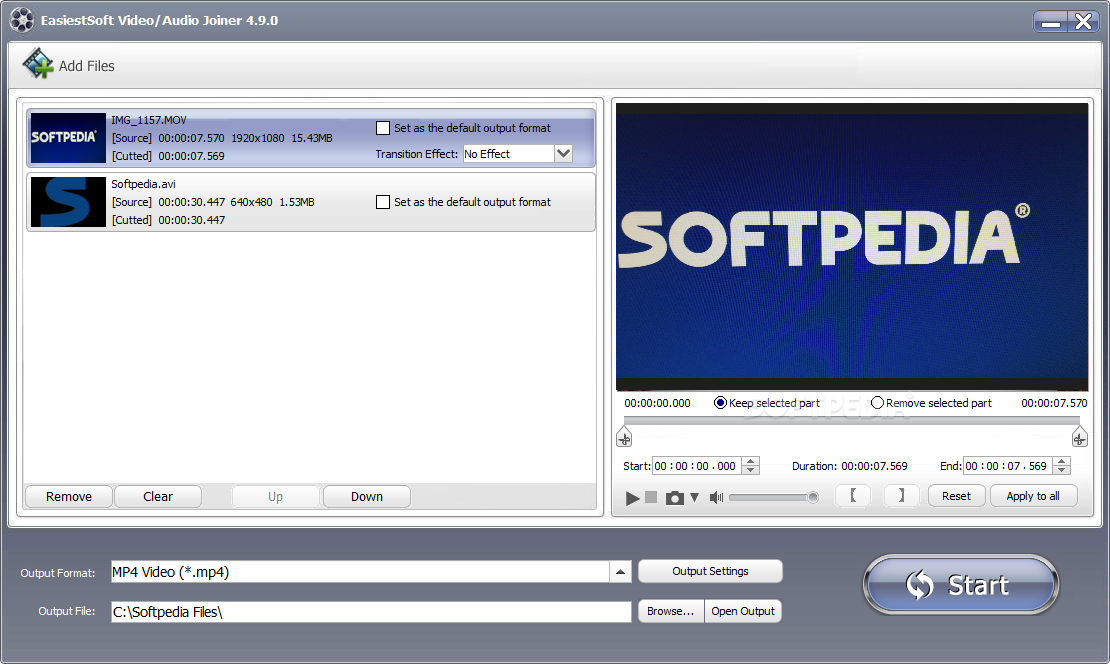The height and width of the screenshot is (664, 1110).
Task: Click the refresh arrows icon on the Start button
Action: tap(920, 585)
